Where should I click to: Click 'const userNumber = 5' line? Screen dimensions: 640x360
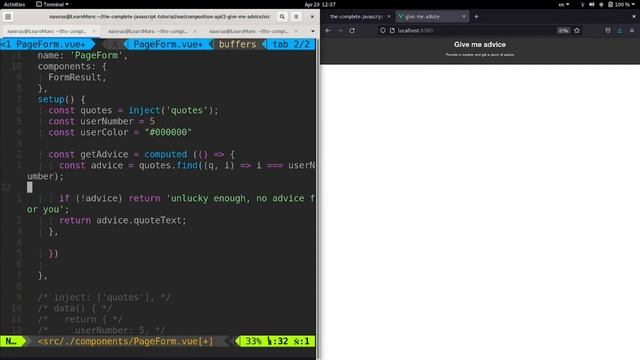[x=102, y=121]
